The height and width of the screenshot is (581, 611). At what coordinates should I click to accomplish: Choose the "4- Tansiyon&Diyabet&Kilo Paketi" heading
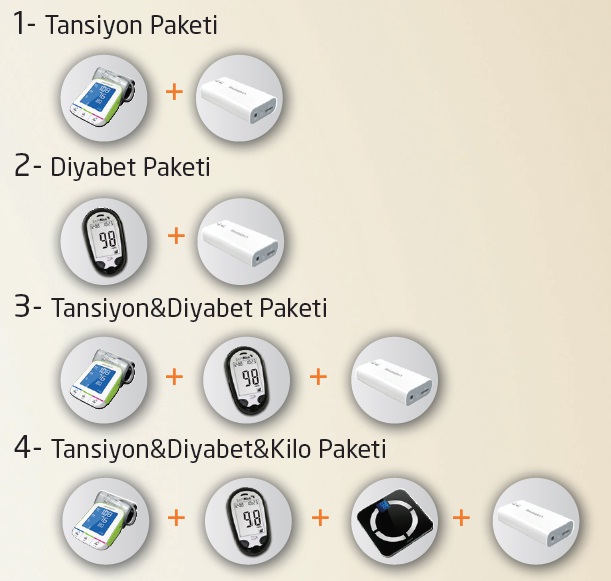pos(200,448)
